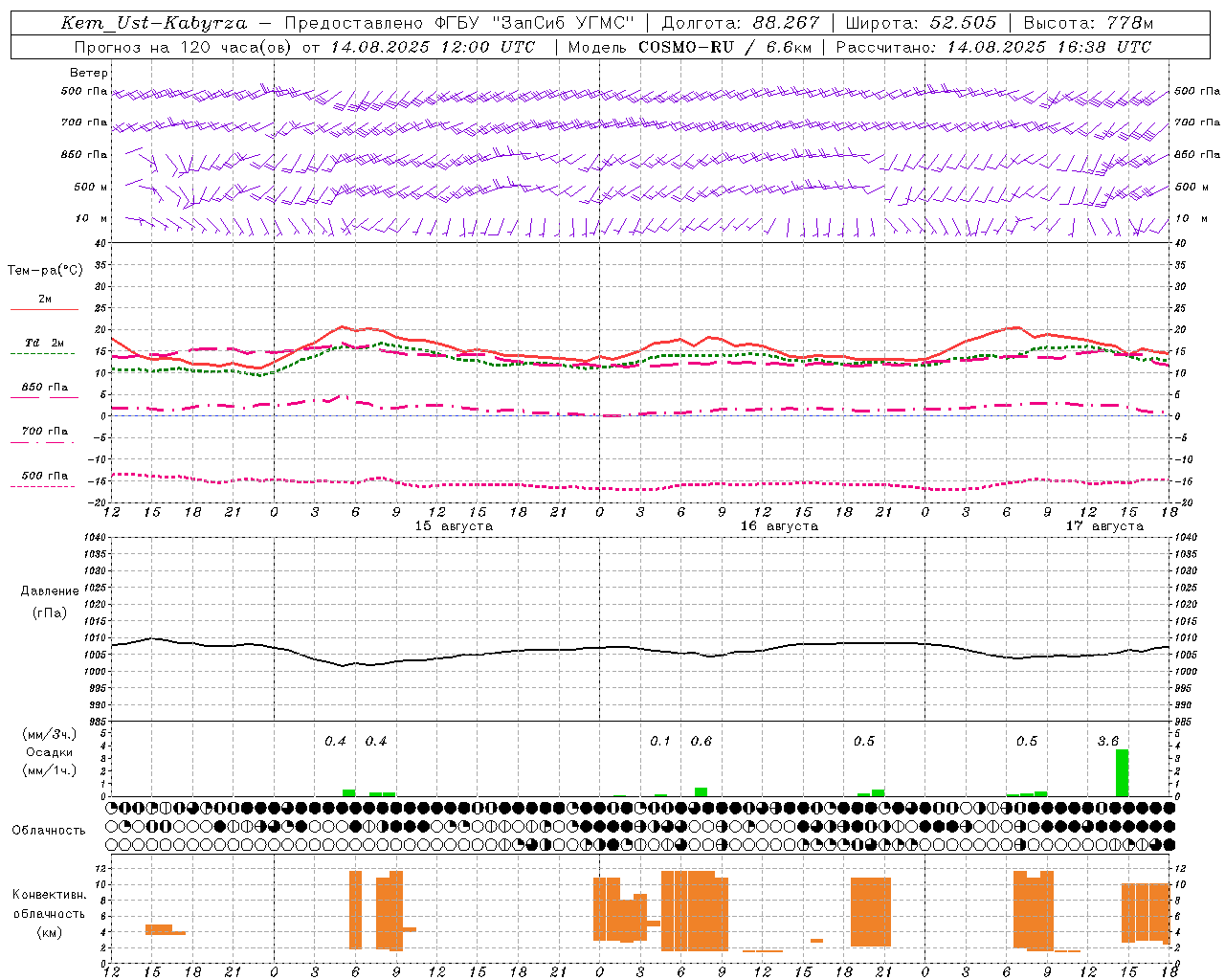
Task: Click the 16 августа date label
Action: pos(779,526)
